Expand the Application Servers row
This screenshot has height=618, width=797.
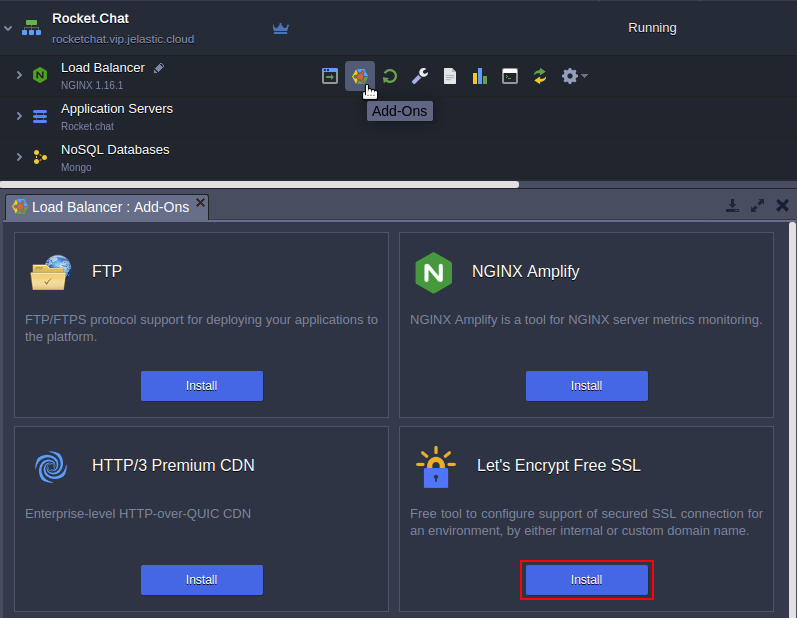click(x=19, y=116)
